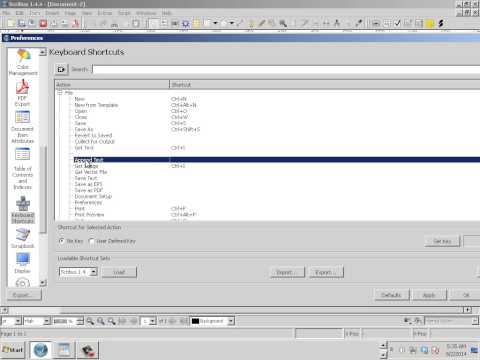The height and width of the screenshot is (360, 480).
Task: Open the File menu
Action: point(6,13)
